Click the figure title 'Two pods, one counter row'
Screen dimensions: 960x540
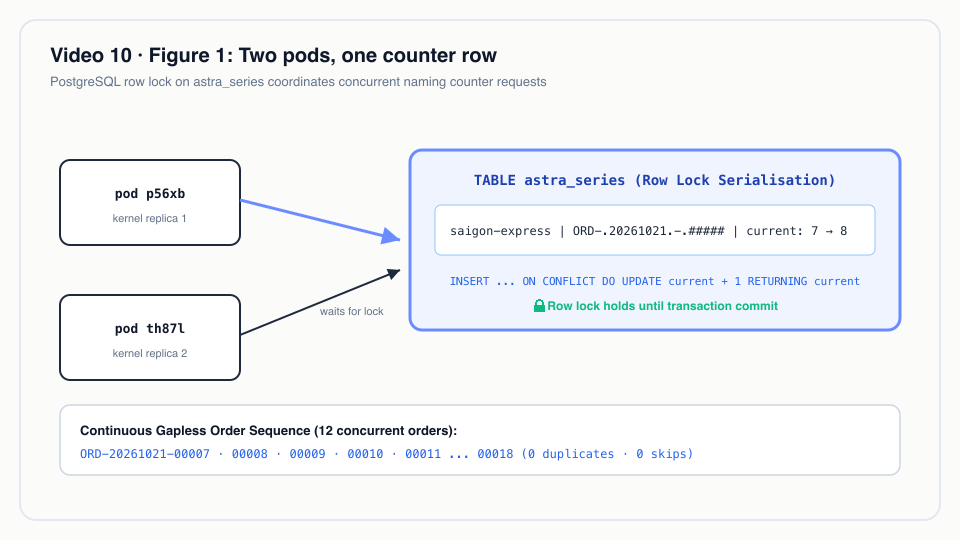[x=273, y=55]
